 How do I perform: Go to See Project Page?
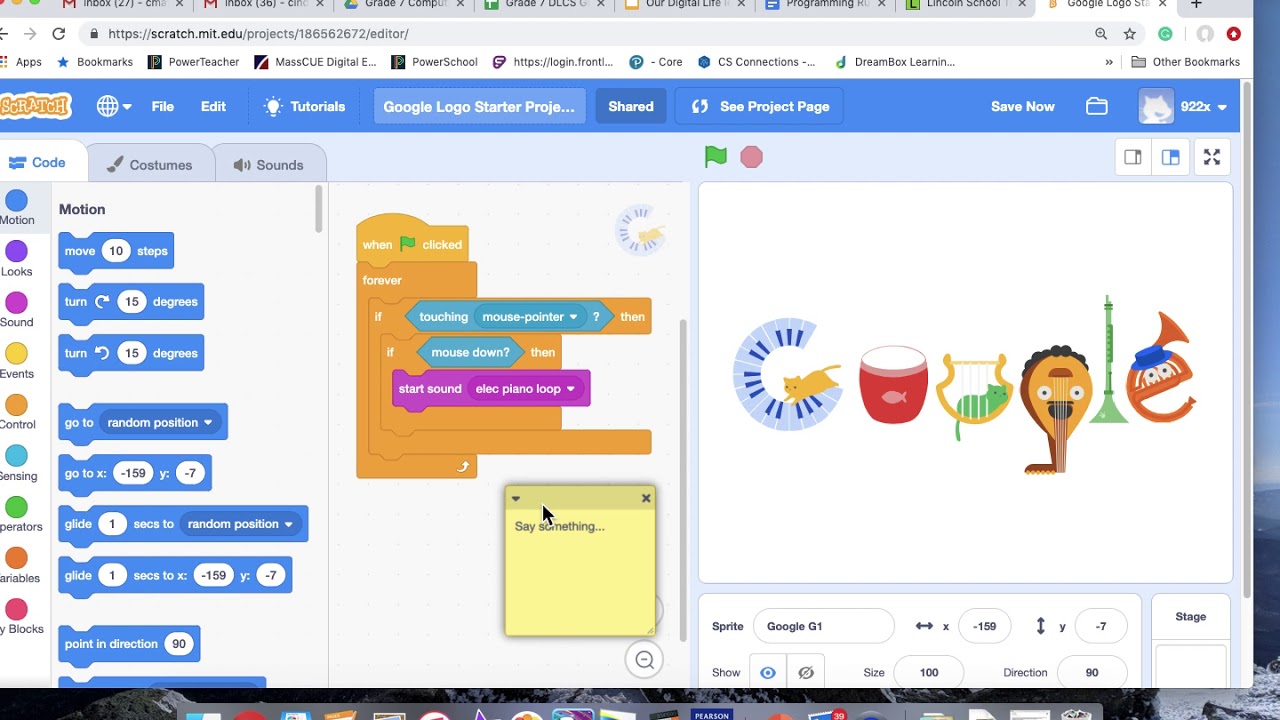point(760,106)
